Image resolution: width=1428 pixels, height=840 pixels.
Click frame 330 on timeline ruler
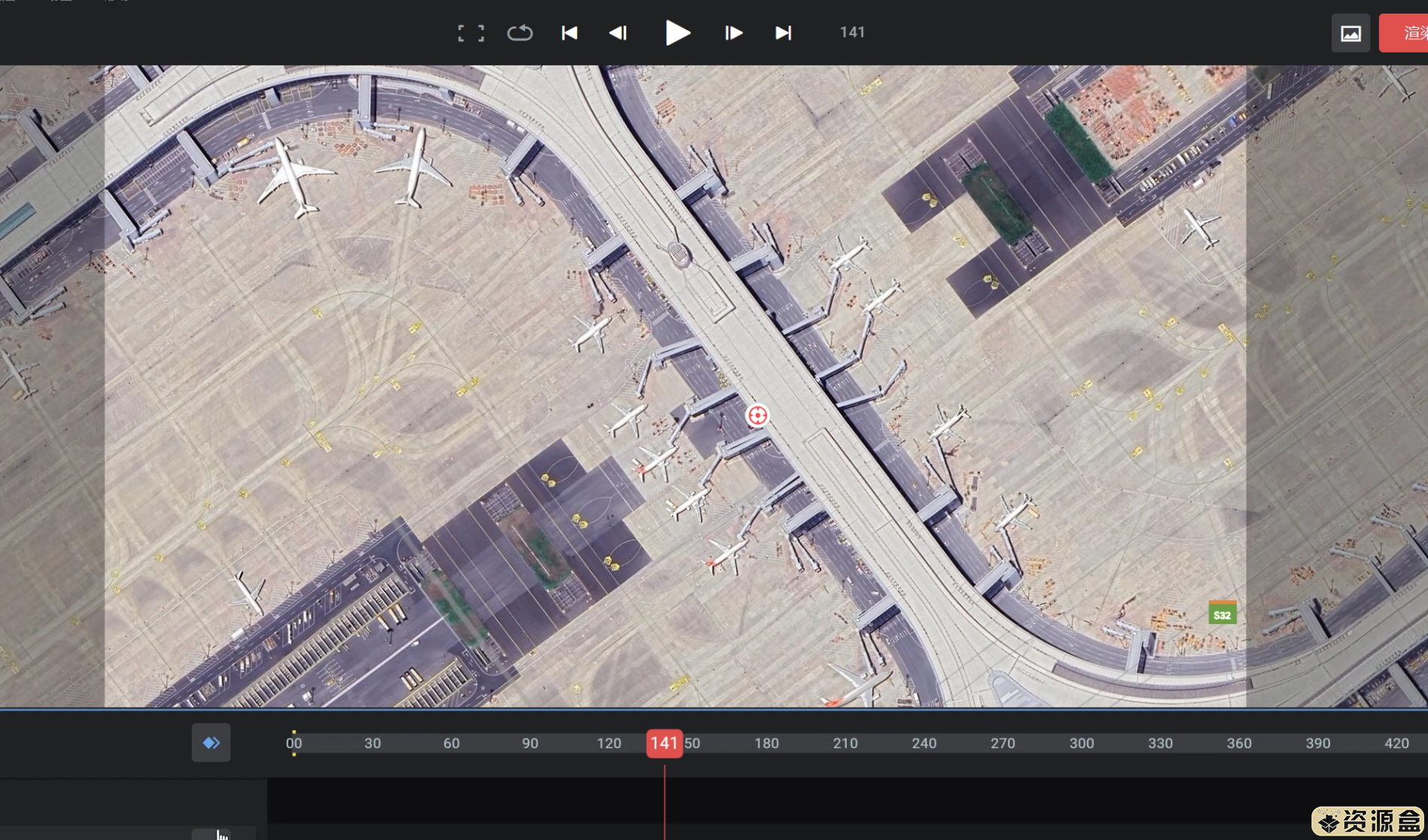click(x=1160, y=743)
